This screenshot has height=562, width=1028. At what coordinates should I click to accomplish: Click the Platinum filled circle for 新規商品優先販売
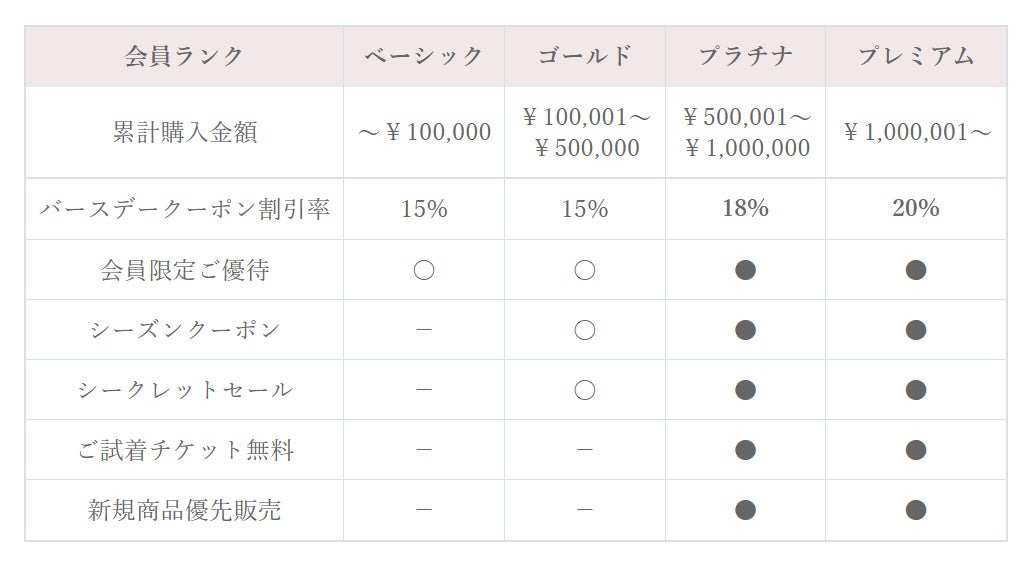[x=745, y=510]
